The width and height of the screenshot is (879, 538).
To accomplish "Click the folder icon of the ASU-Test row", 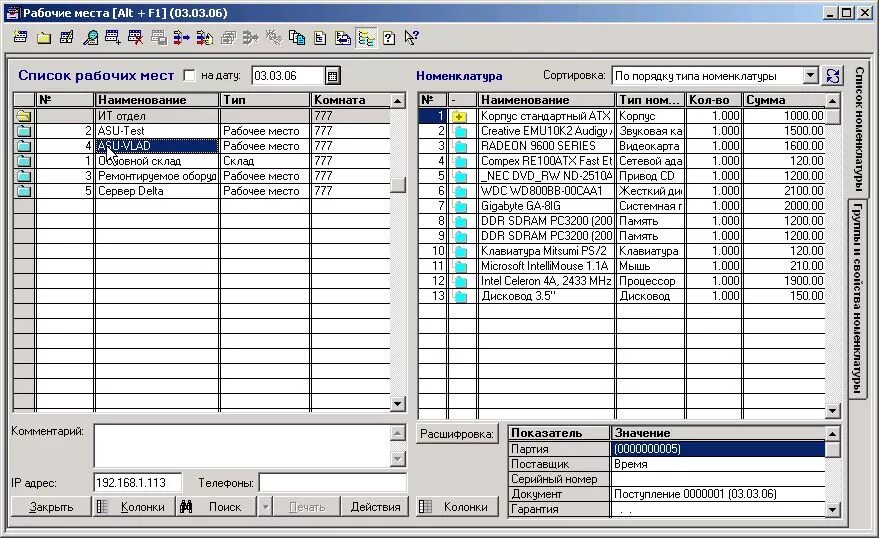I will 24,131.
